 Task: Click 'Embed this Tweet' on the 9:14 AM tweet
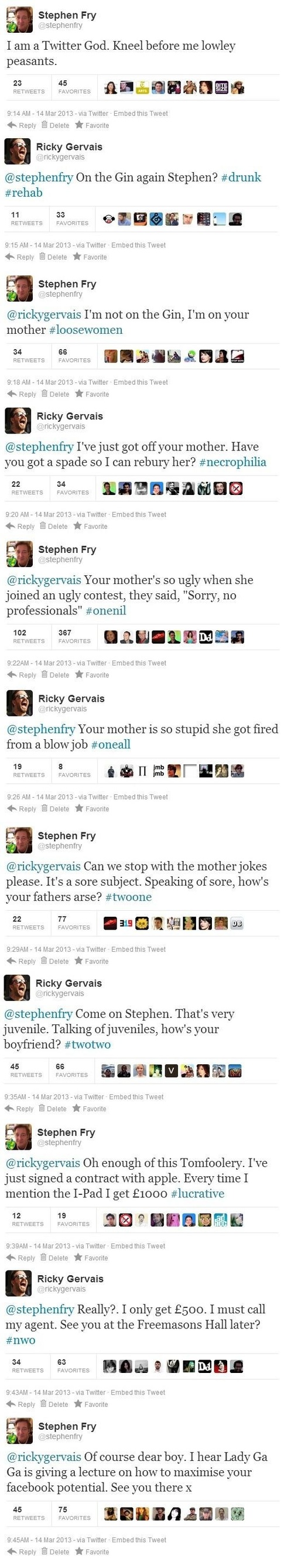(x=141, y=113)
